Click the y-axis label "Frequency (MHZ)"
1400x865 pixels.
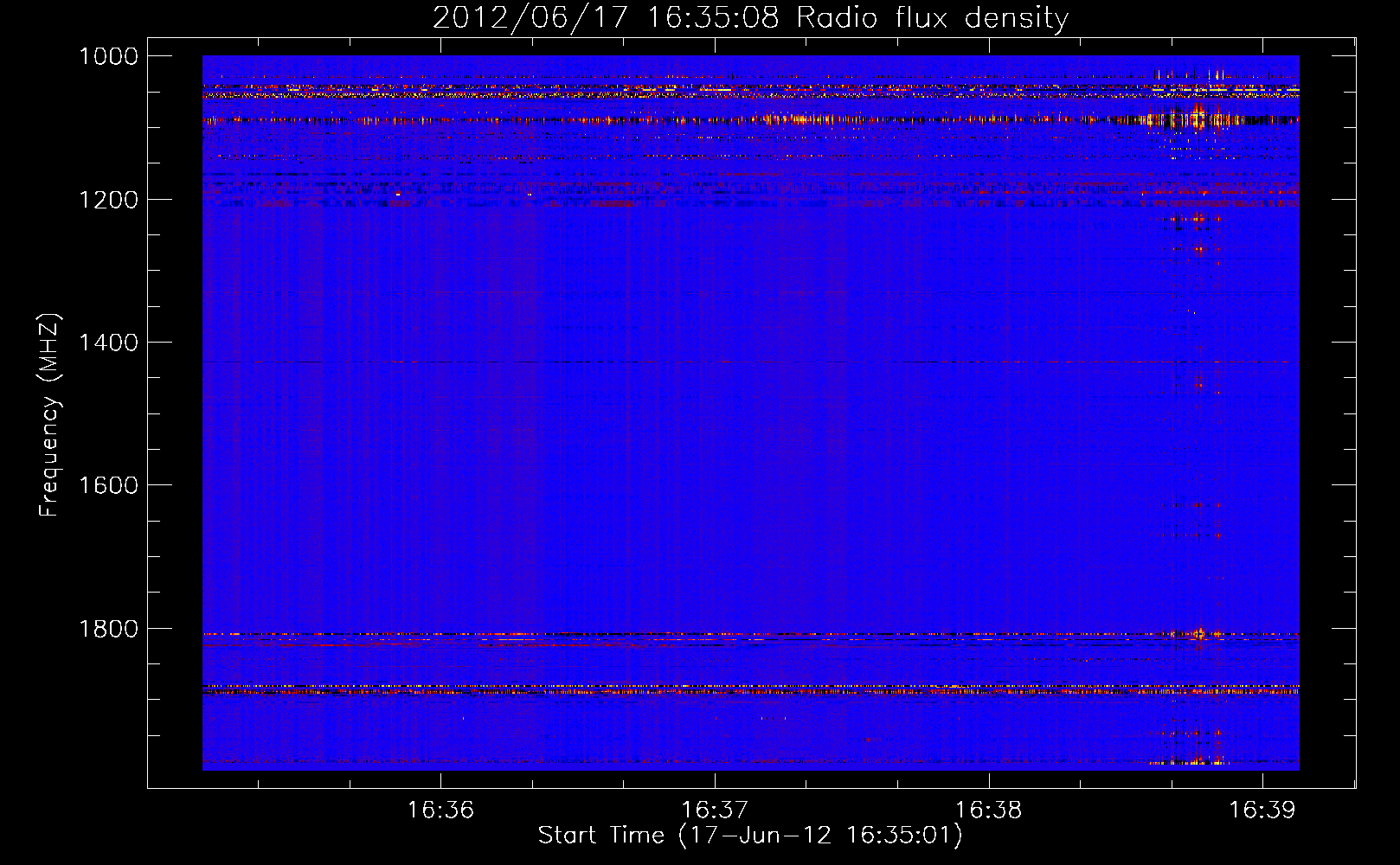pos(50,415)
